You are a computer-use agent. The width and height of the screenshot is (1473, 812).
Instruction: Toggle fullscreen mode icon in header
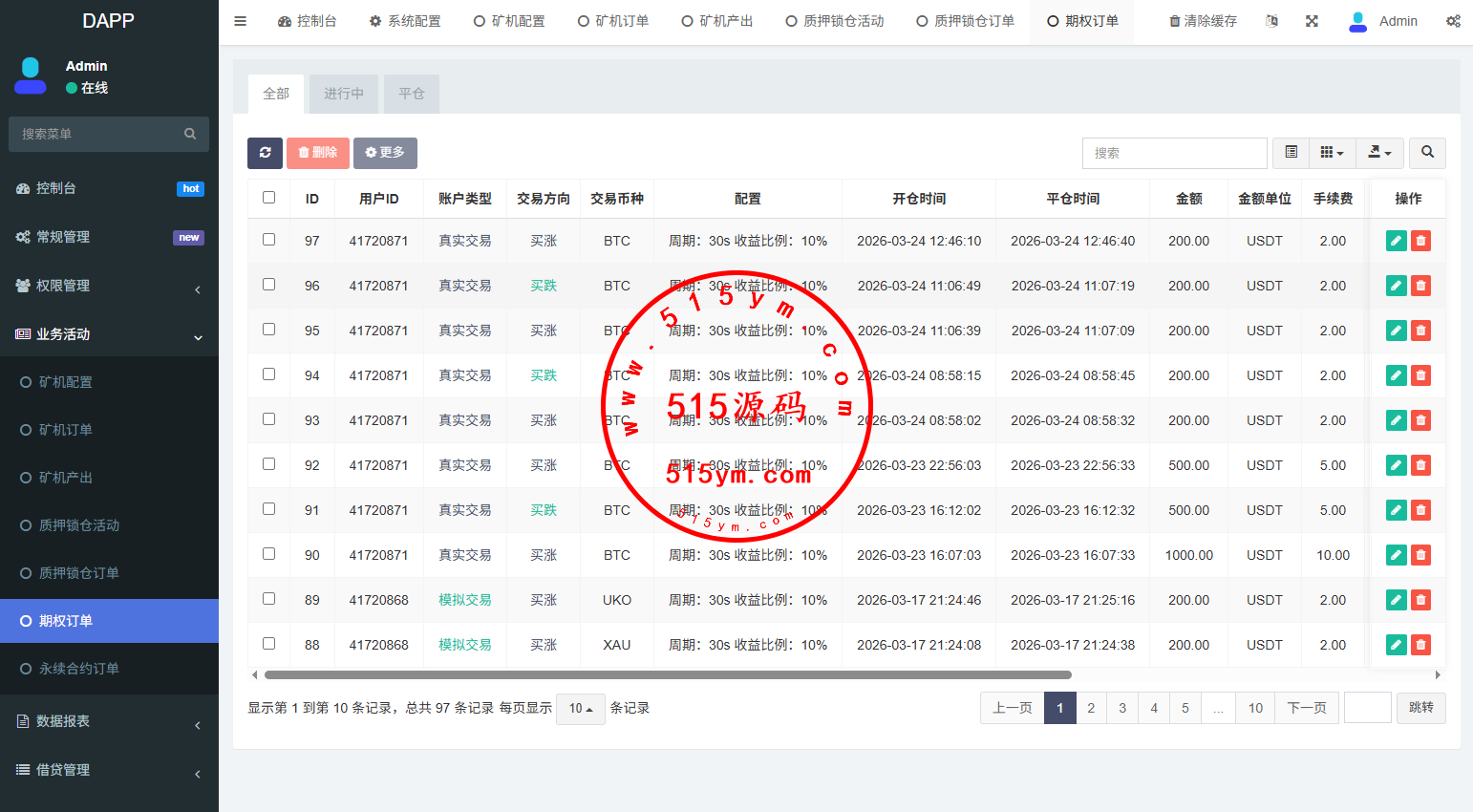1312,21
